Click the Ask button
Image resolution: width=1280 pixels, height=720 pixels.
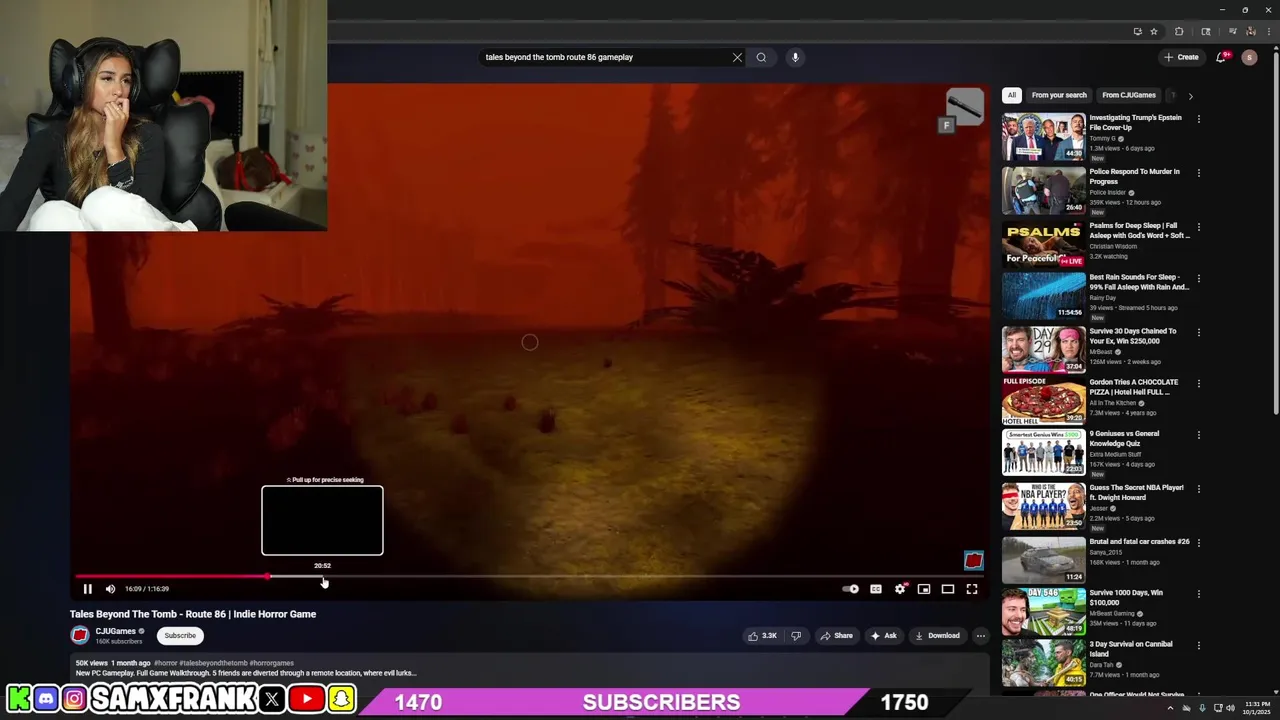tap(883, 636)
